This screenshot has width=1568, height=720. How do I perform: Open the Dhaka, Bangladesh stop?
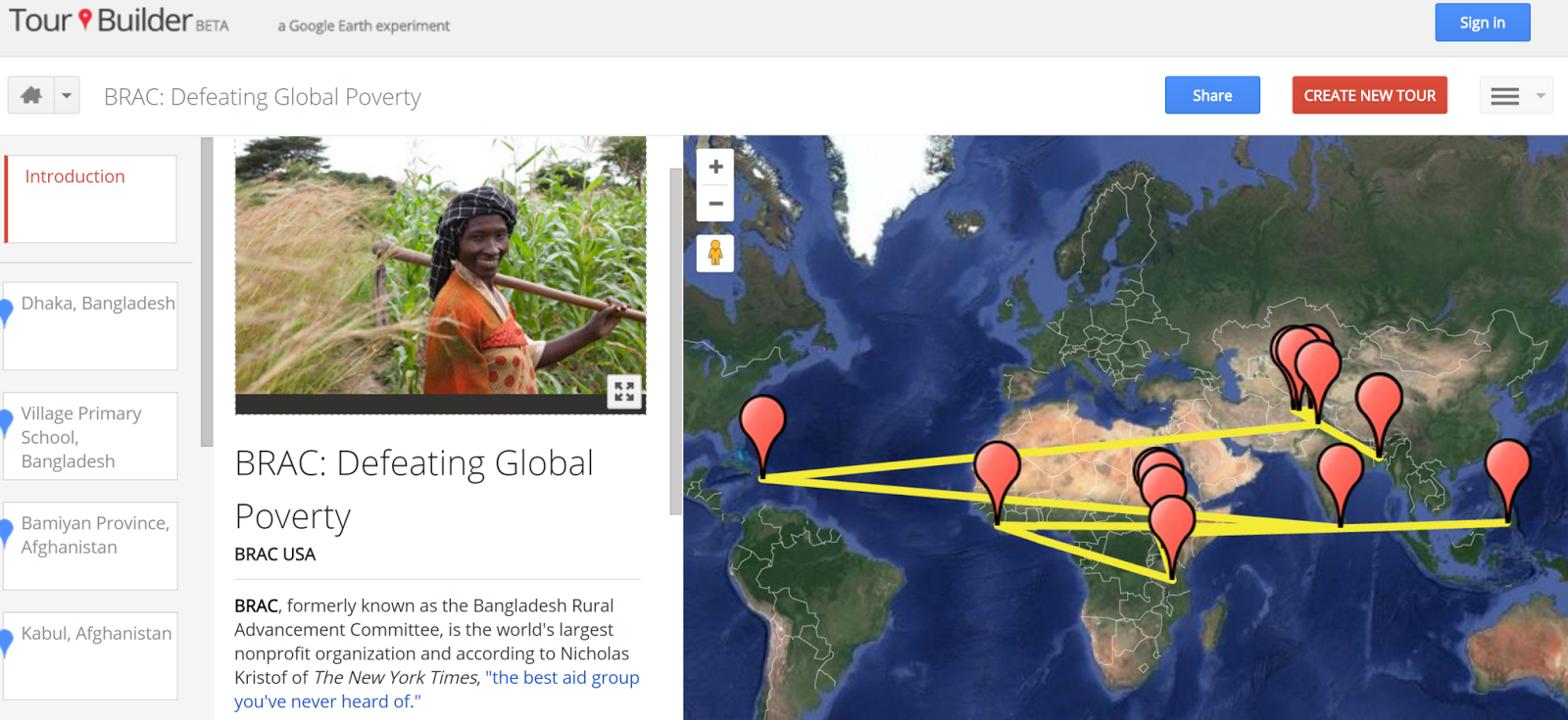pos(91,325)
